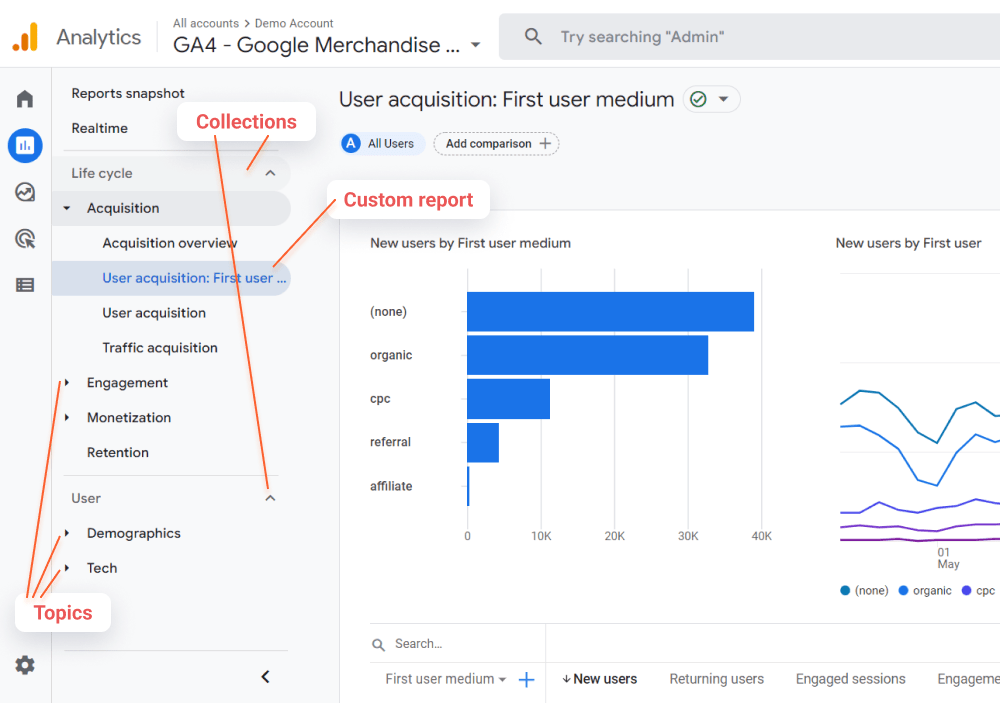Select User acquisition: First user report
The height and width of the screenshot is (703, 1000).
171,278
